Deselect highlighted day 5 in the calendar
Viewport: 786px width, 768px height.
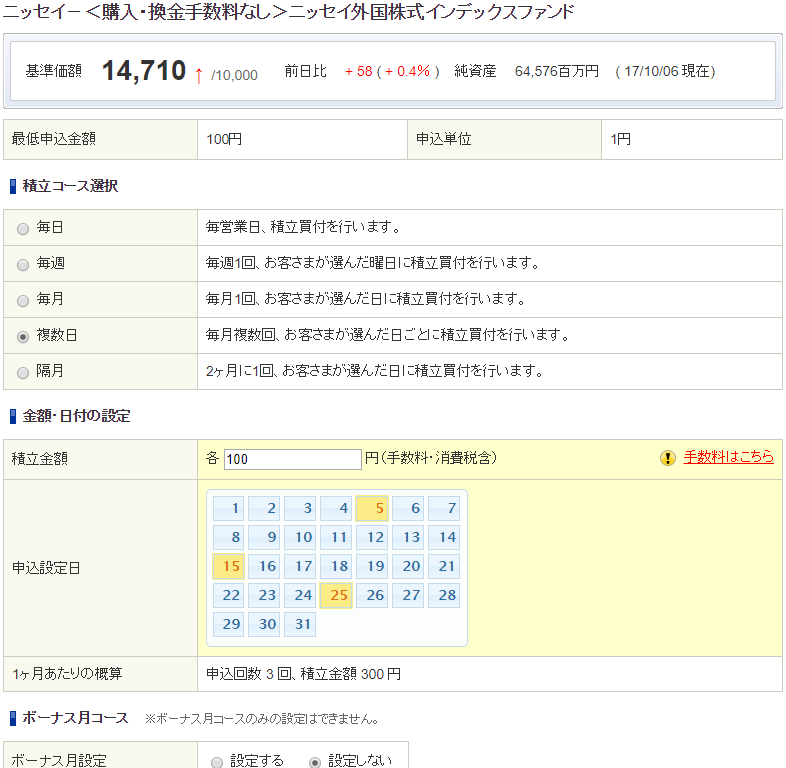pyautogui.click(x=372, y=508)
